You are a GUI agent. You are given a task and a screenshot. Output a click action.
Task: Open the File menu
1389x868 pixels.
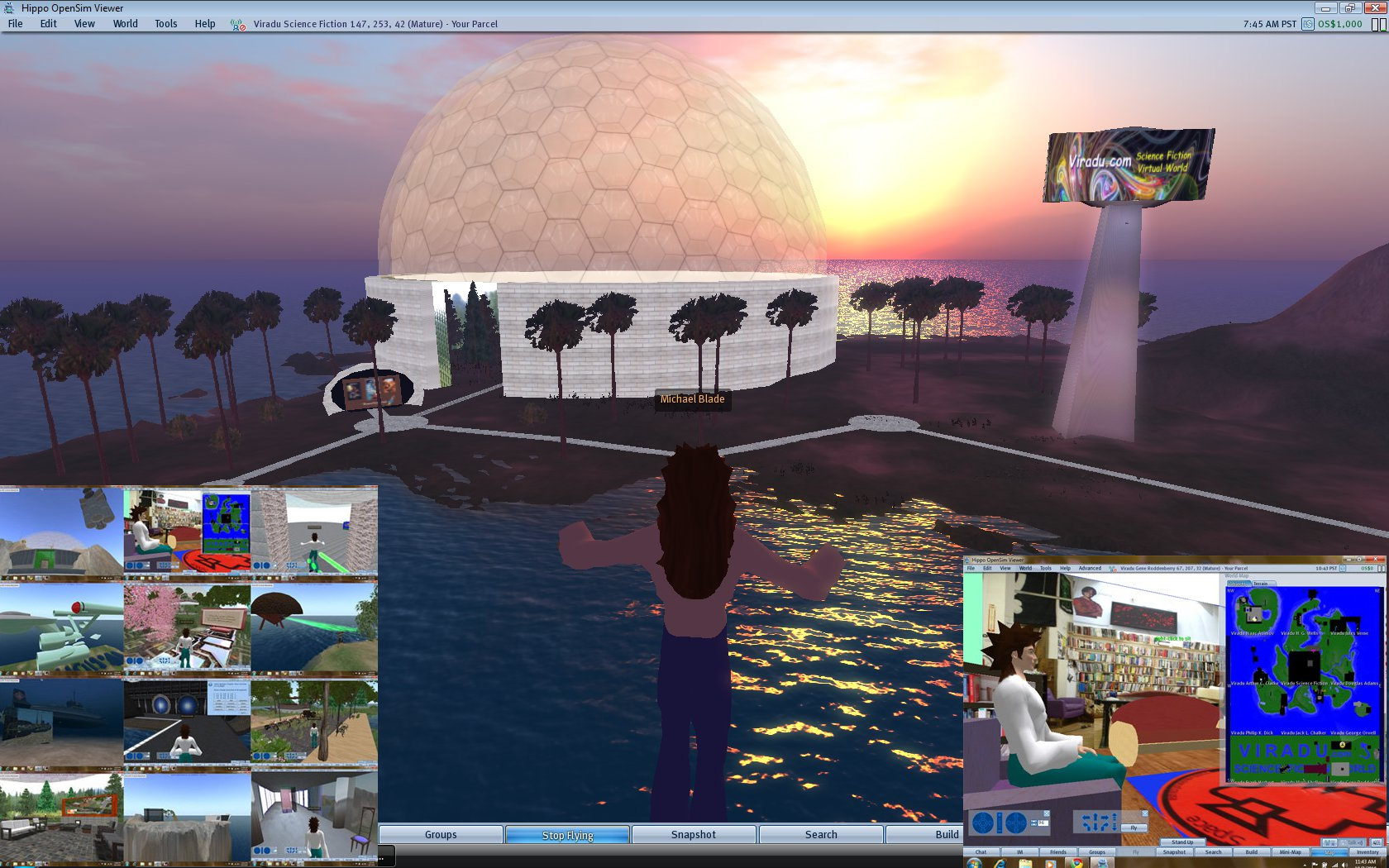(15, 24)
